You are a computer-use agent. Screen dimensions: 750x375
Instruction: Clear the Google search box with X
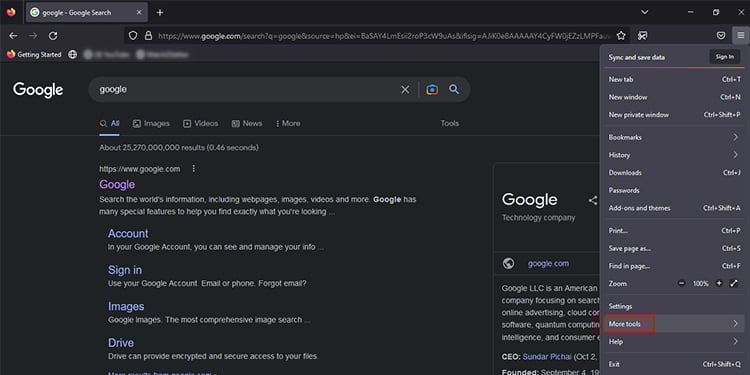click(x=405, y=89)
